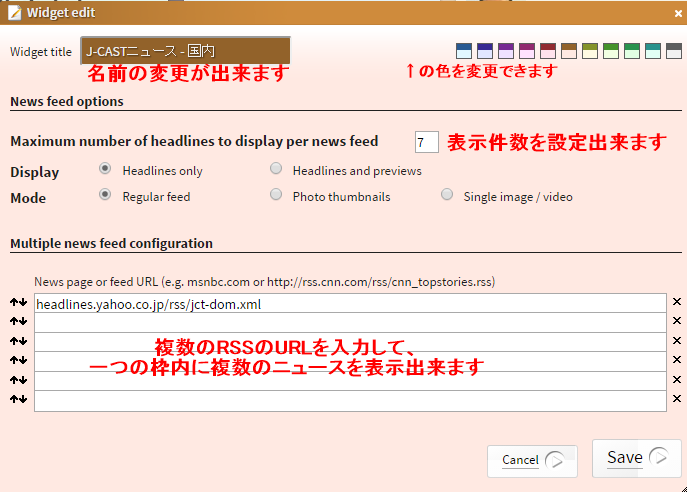Click the last feed URL field
Screen dimensions: 687x492
(x=350, y=401)
